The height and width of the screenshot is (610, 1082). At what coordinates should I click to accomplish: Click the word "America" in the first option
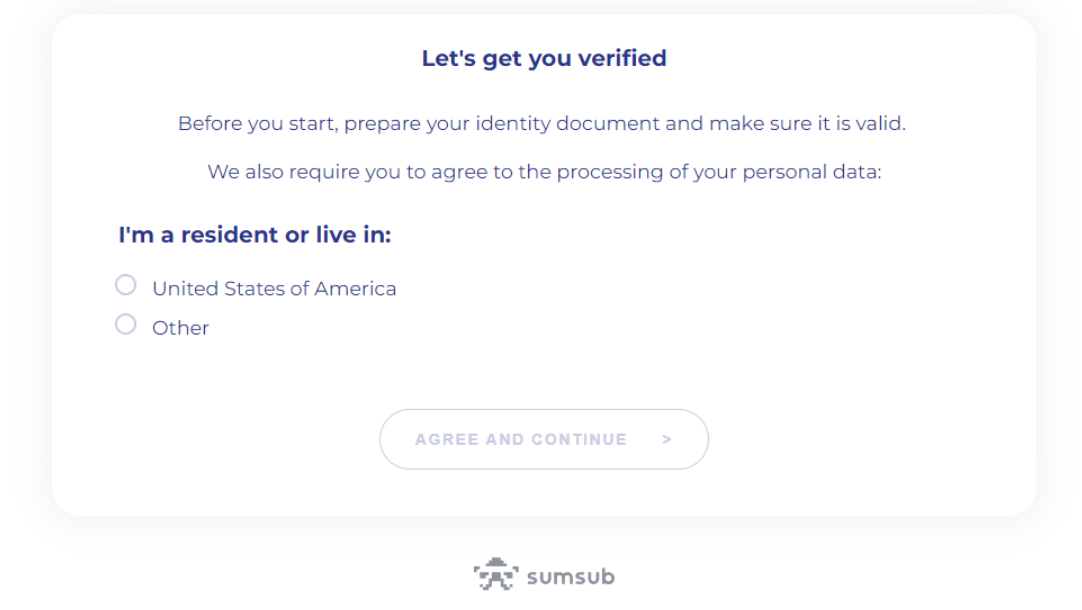click(x=355, y=289)
